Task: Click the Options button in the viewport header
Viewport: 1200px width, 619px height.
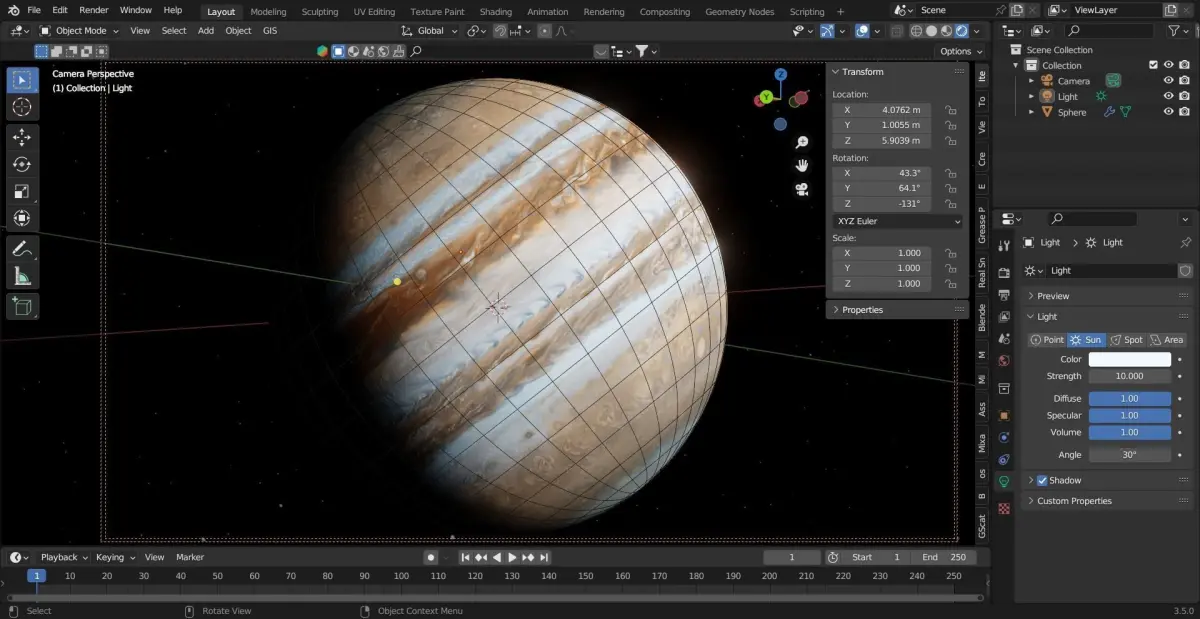Action: pos(958,51)
